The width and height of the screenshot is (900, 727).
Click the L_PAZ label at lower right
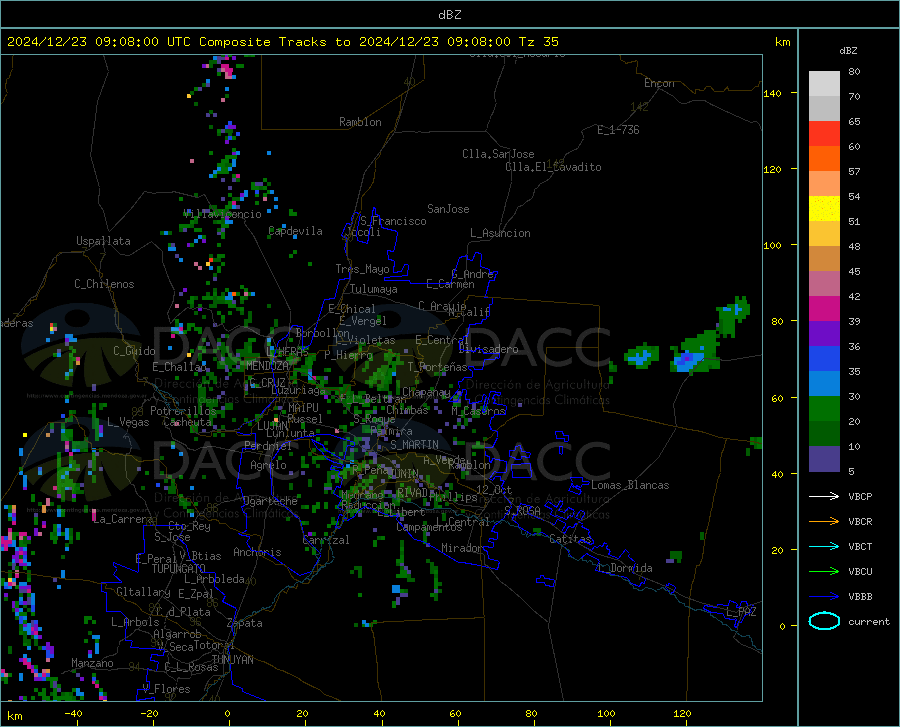[x=741, y=612]
